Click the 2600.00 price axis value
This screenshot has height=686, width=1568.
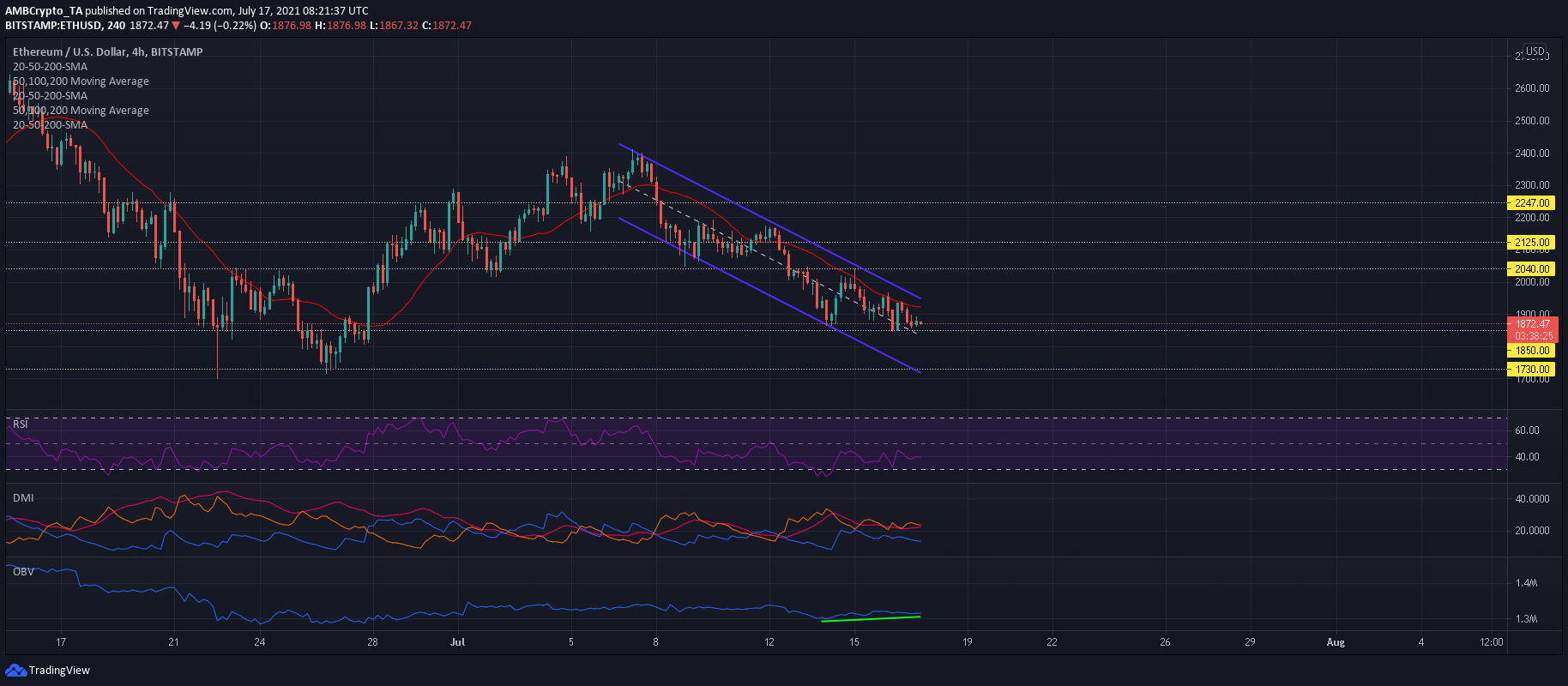pyautogui.click(x=1532, y=88)
